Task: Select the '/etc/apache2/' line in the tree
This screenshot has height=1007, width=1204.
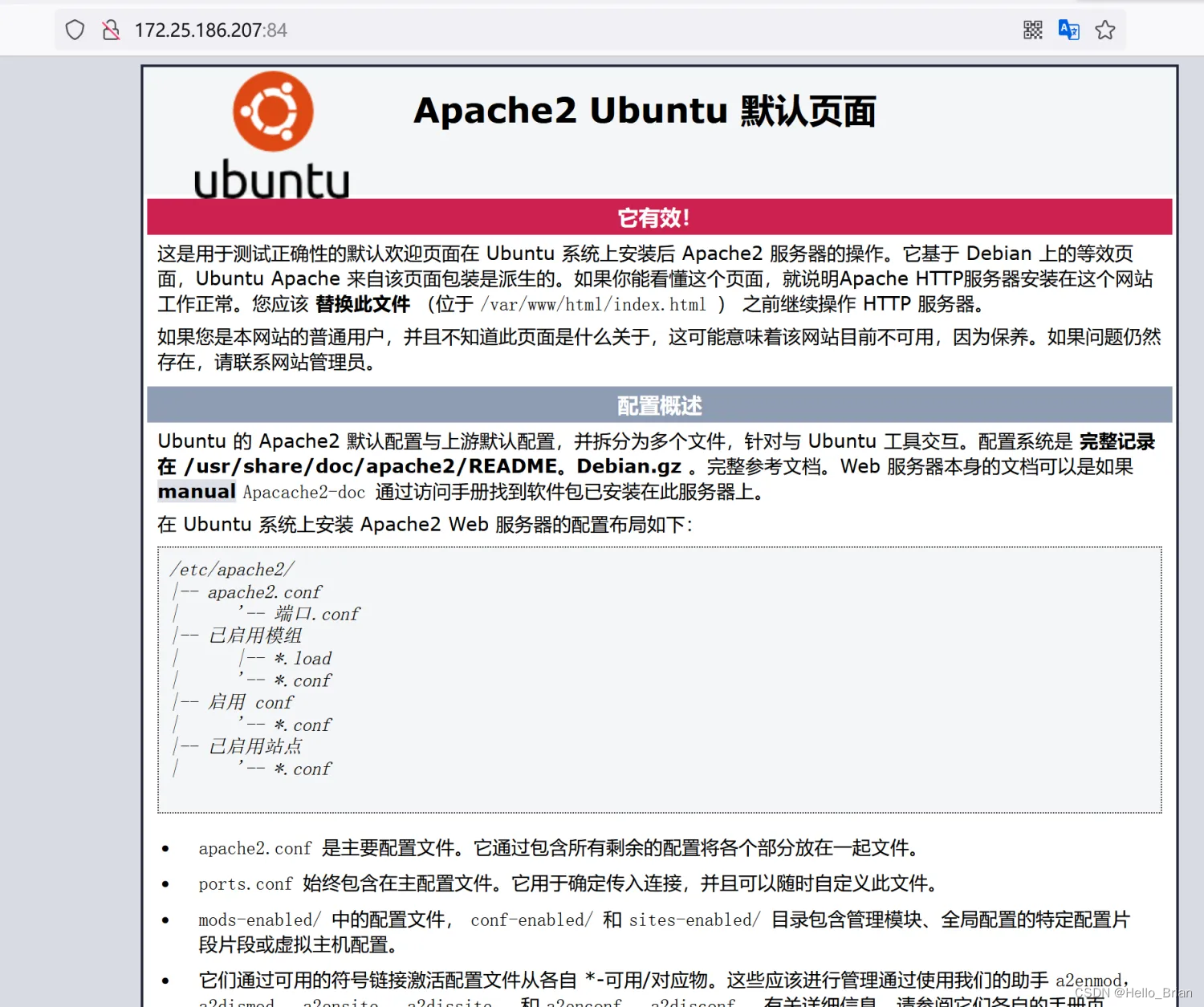Action: click(x=232, y=570)
